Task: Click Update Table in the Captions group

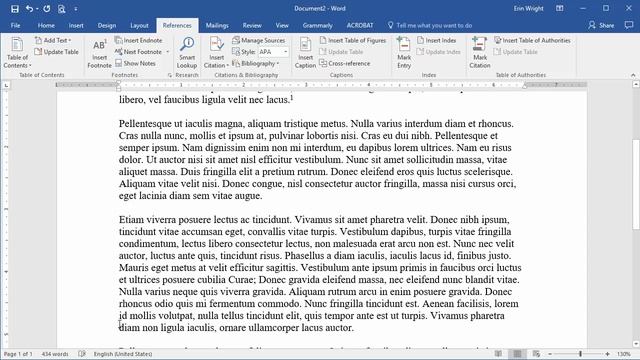Action: pyautogui.click(x=341, y=52)
